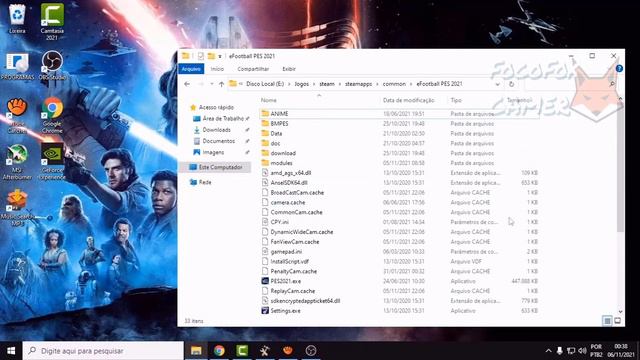The width and height of the screenshot is (640, 360).
Task: Select Rede in navigation pane
Action: (x=205, y=182)
